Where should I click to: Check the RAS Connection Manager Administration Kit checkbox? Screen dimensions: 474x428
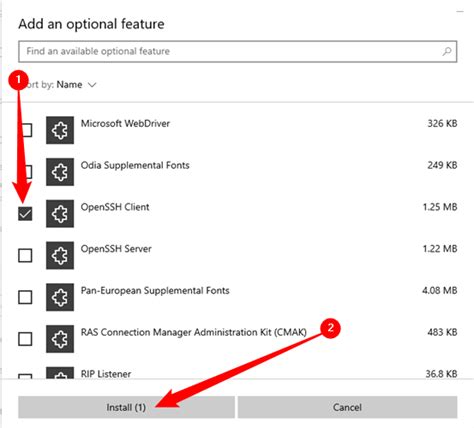point(25,339)
